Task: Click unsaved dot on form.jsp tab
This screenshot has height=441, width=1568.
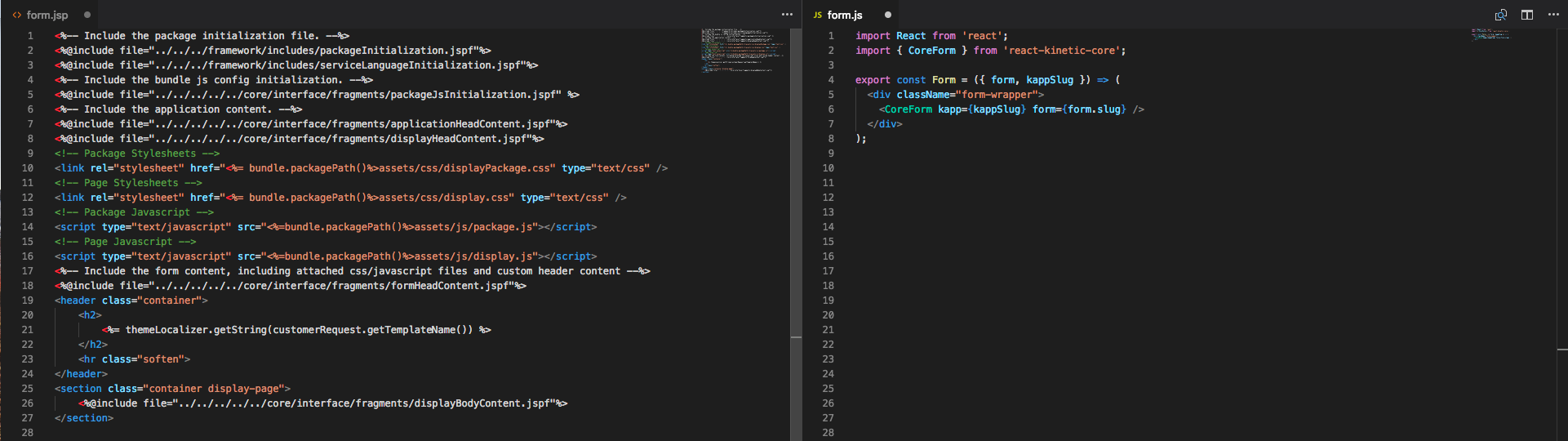Action: coord(87,15)
